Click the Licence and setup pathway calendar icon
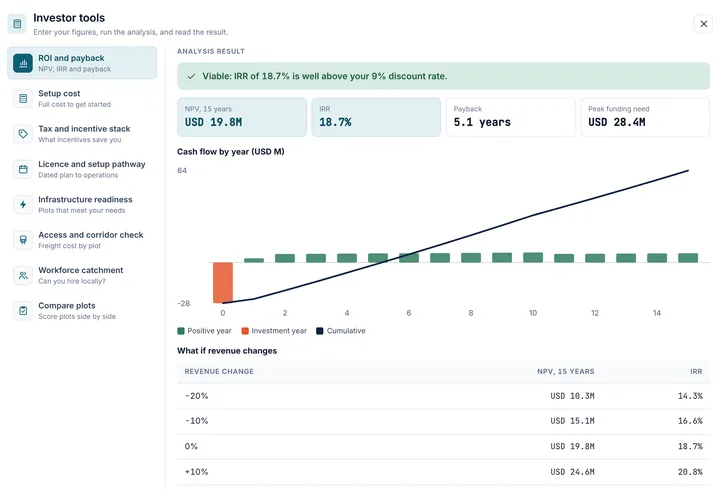The image size is (720, 495). [x=23, y=169]
